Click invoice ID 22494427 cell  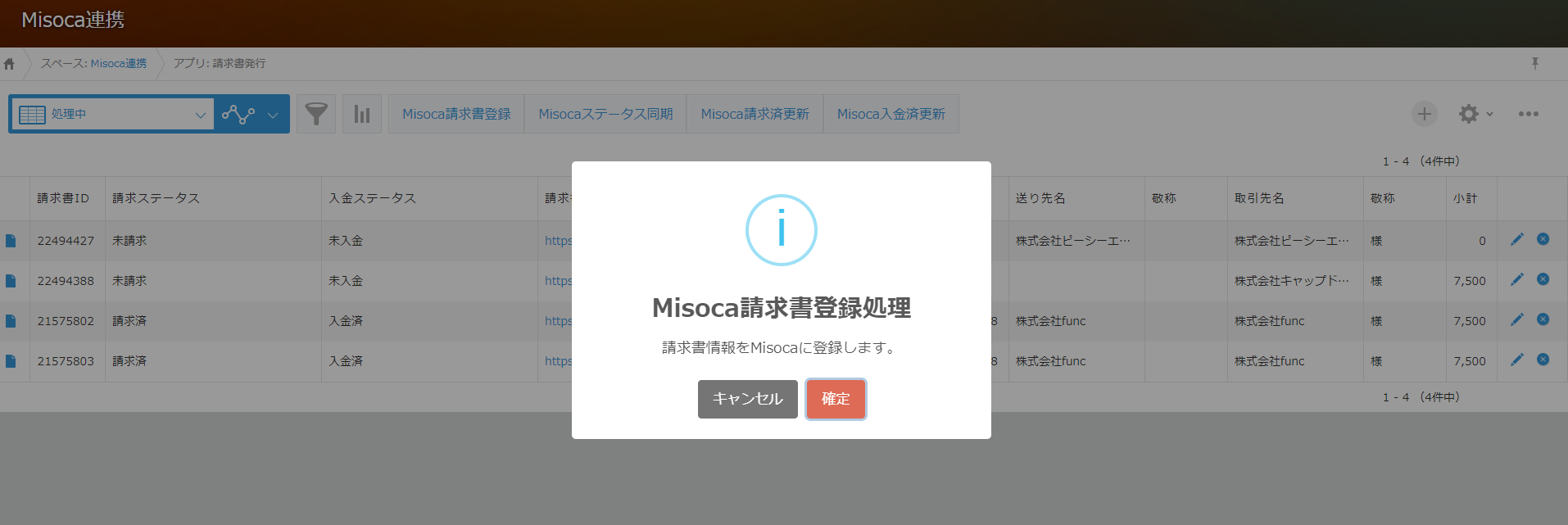[x=66, y=241]
